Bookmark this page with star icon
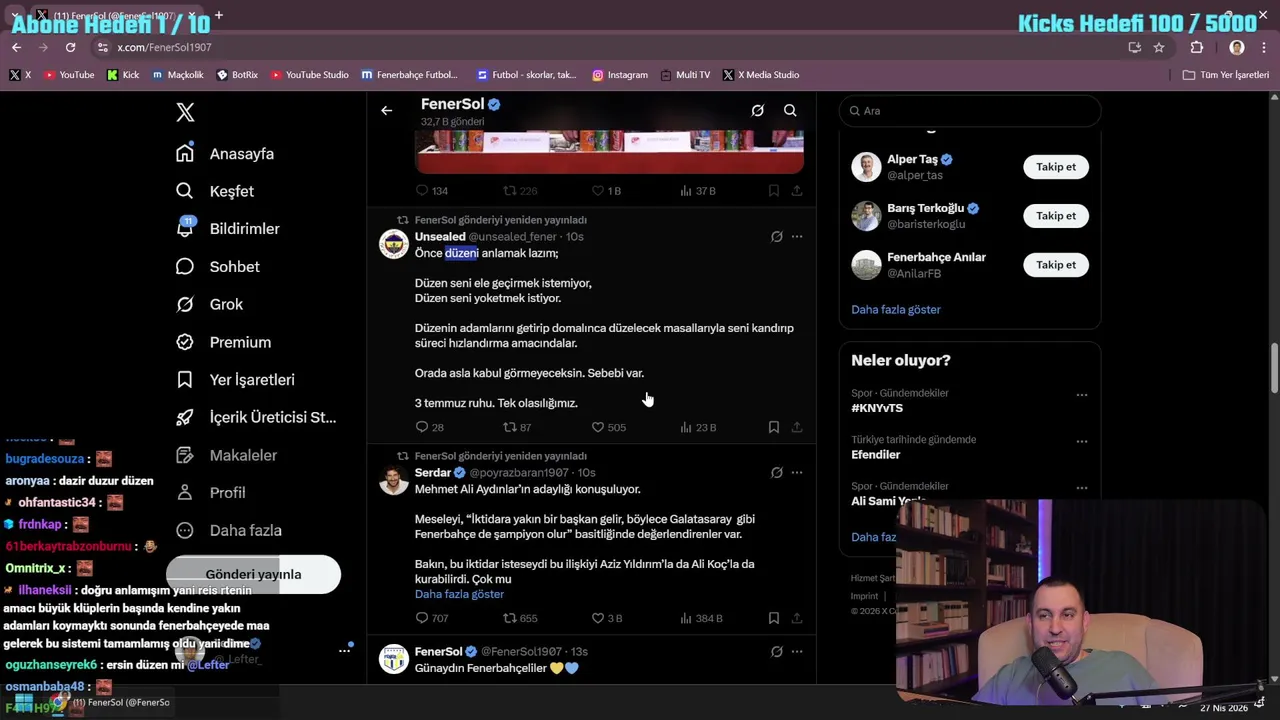The width and height of the screenshot is (1280, 720). click(1159, 47)
